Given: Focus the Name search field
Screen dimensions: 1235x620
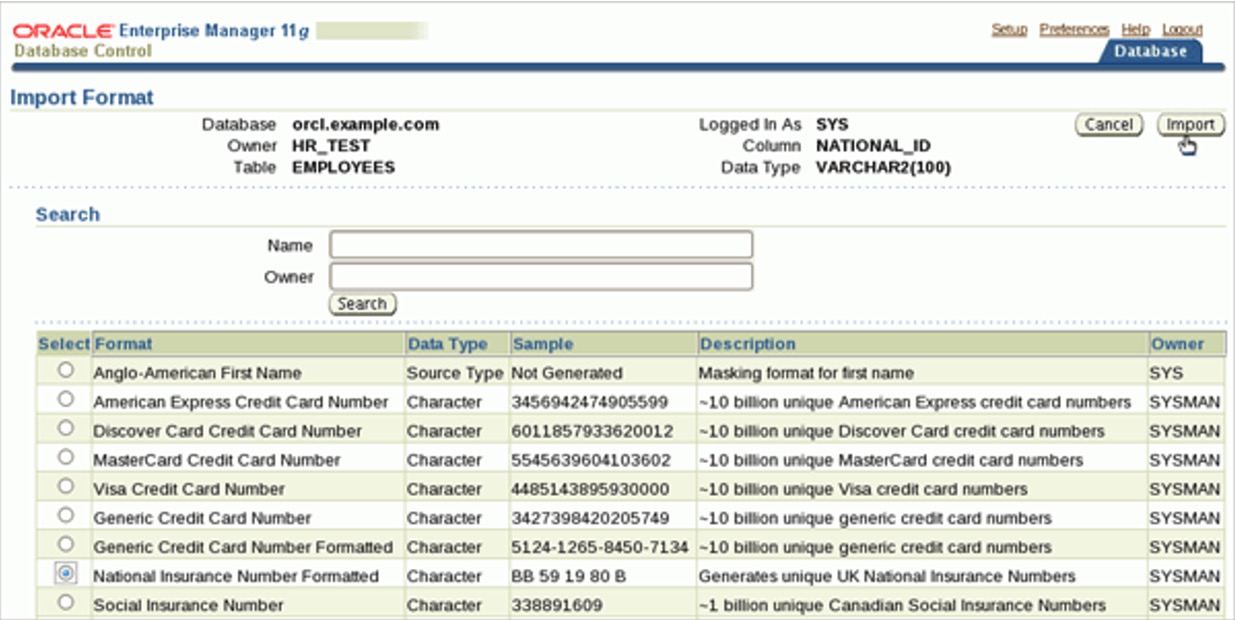Looking at the screenshot, I should tap(541, 245).
